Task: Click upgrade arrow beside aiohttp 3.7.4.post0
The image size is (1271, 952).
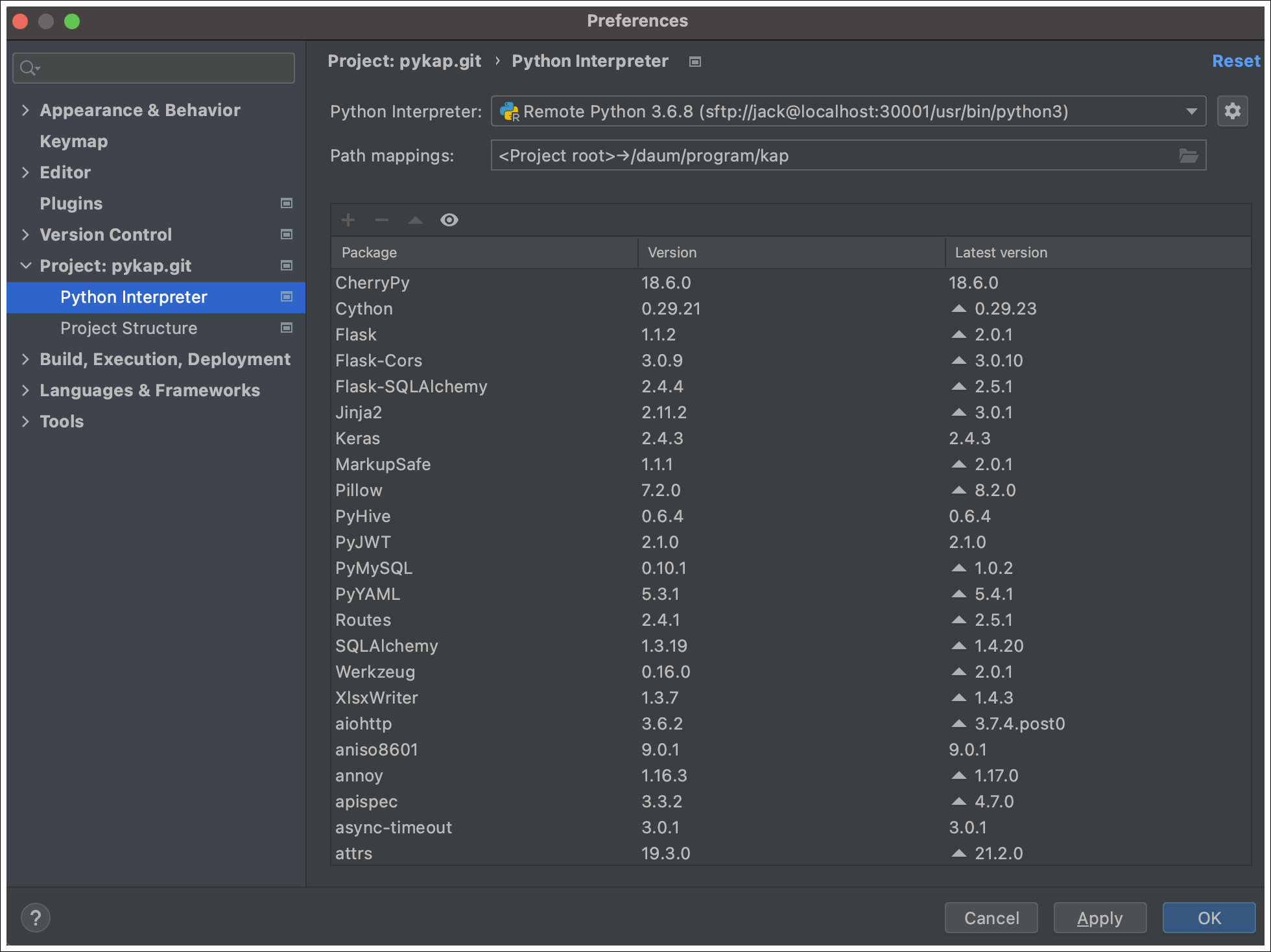Action: coord(959,724)
